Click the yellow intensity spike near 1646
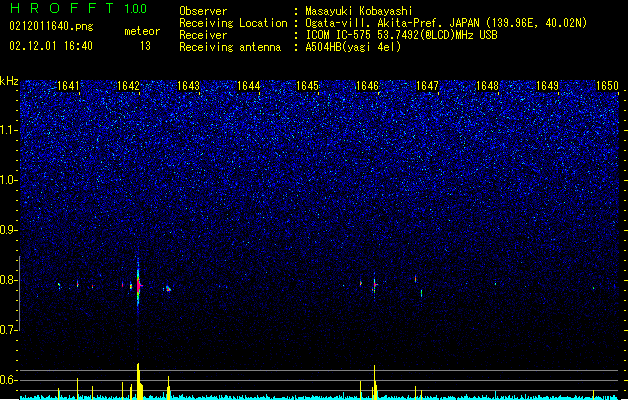 375,382
